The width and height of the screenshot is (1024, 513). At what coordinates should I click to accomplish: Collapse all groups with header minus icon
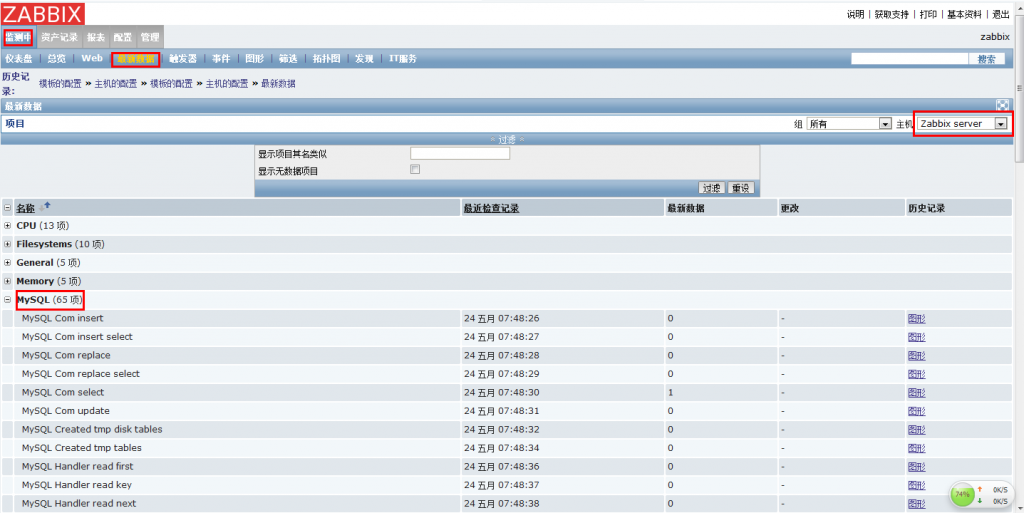point(8,208)
